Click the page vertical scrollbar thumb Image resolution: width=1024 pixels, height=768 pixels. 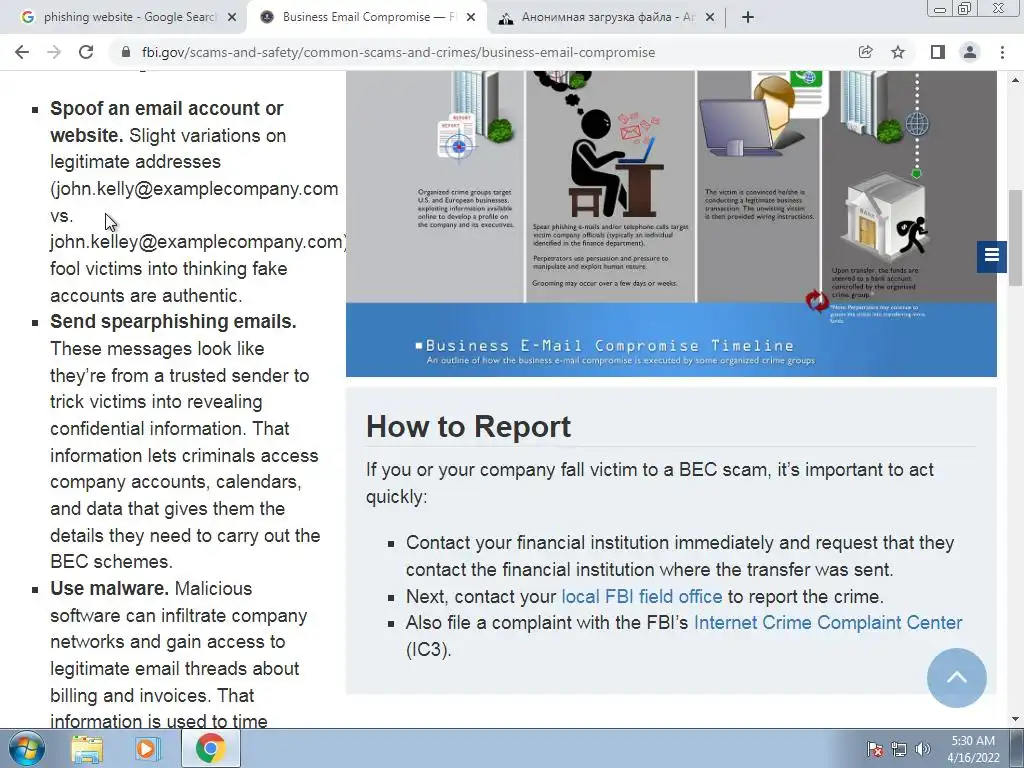pyautogui.click(x=1015, y=236)
